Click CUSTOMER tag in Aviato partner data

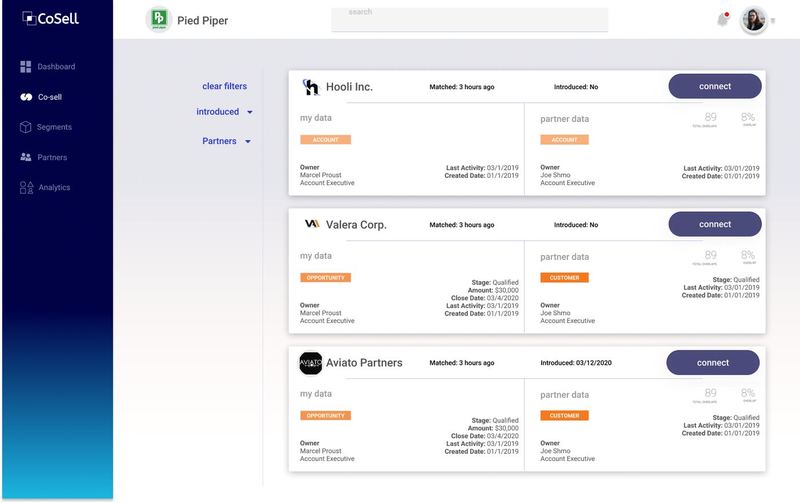[564, 416]
